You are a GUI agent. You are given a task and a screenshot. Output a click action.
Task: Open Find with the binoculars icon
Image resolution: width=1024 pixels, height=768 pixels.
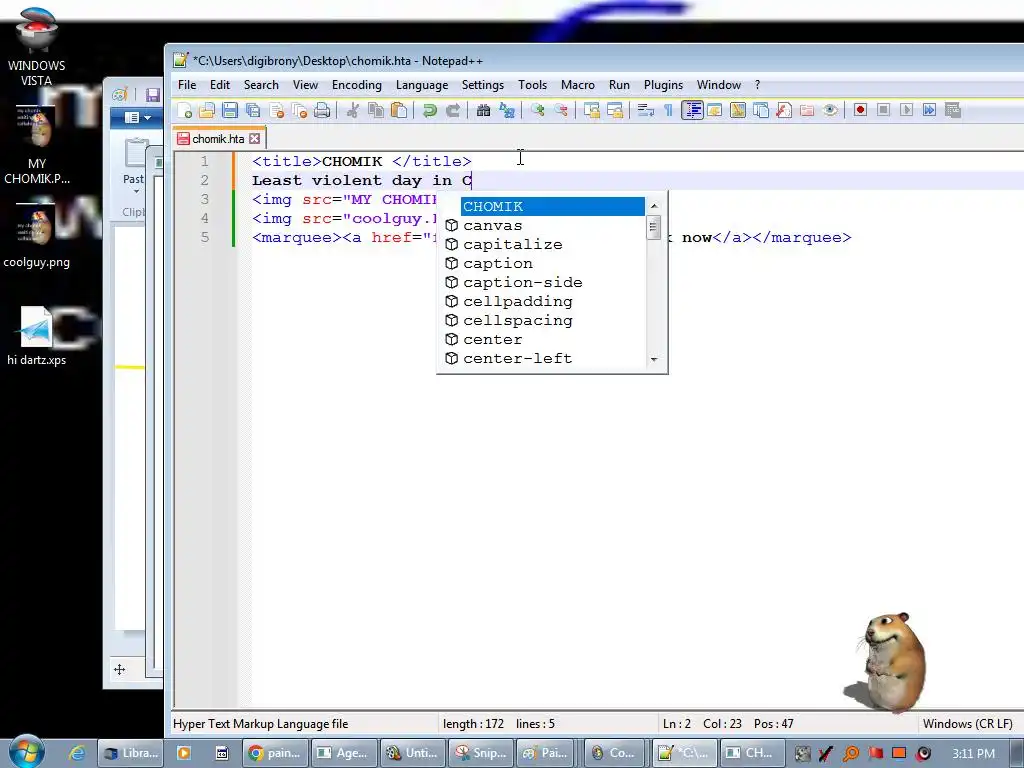point(483,110)
